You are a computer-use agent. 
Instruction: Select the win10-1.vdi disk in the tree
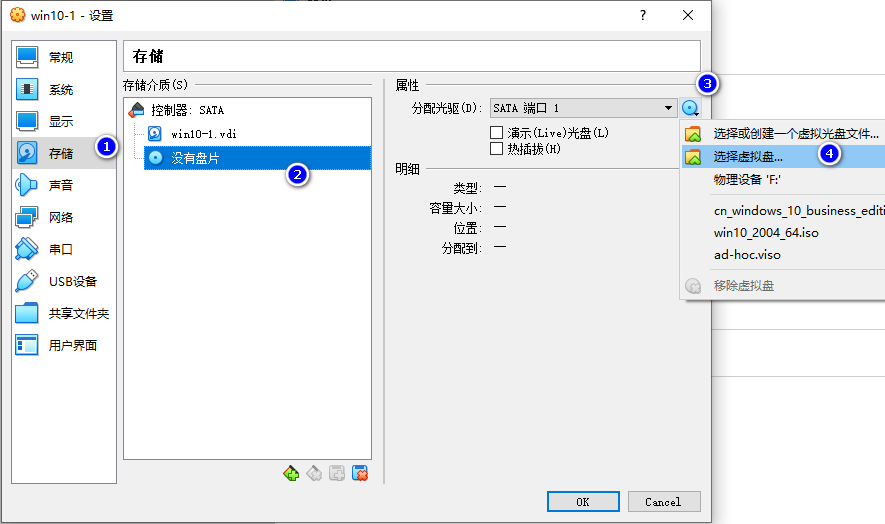coord(203,133)
